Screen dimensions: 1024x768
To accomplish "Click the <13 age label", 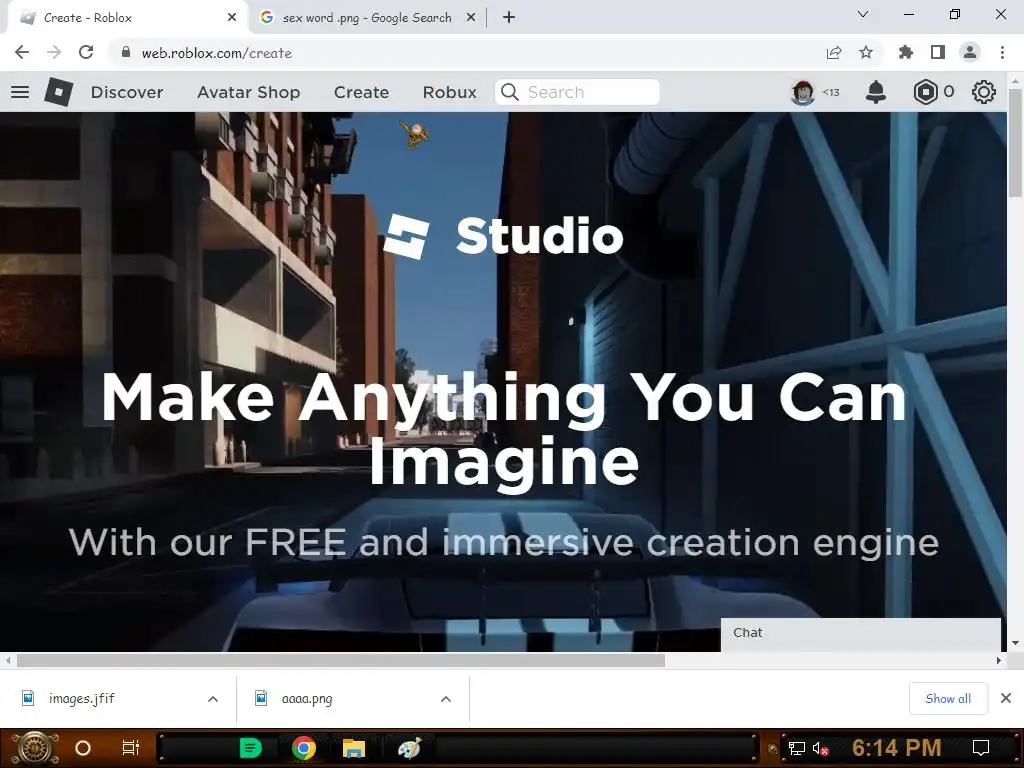I will pos(831,92).
